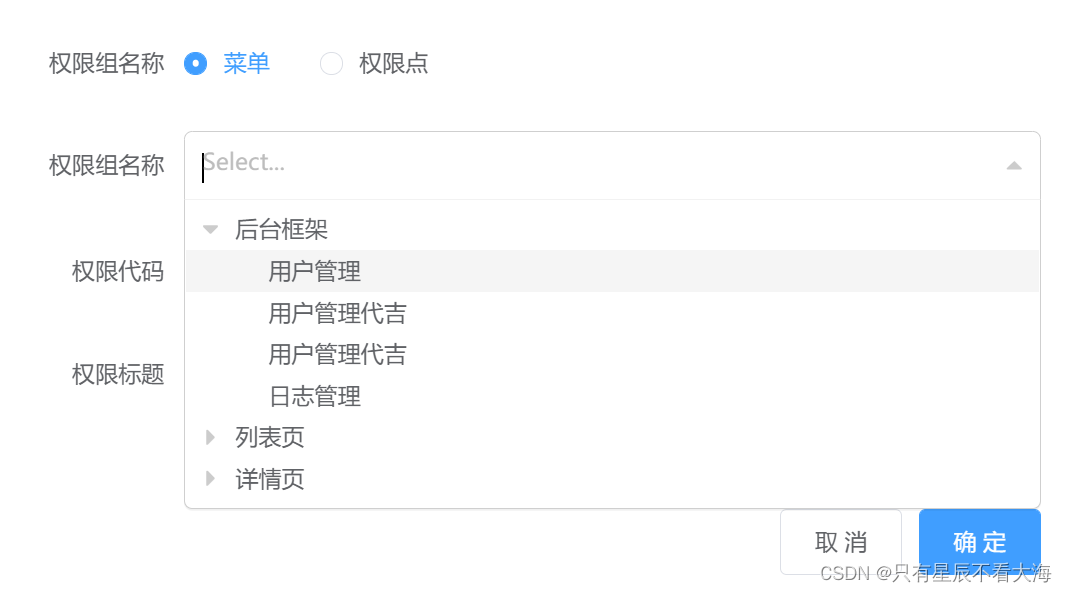The height and width of the screenshot is (592, 1067).
Task: Open the 权限组名称 dropdown arrow
Action: [x=1013, y=164]
